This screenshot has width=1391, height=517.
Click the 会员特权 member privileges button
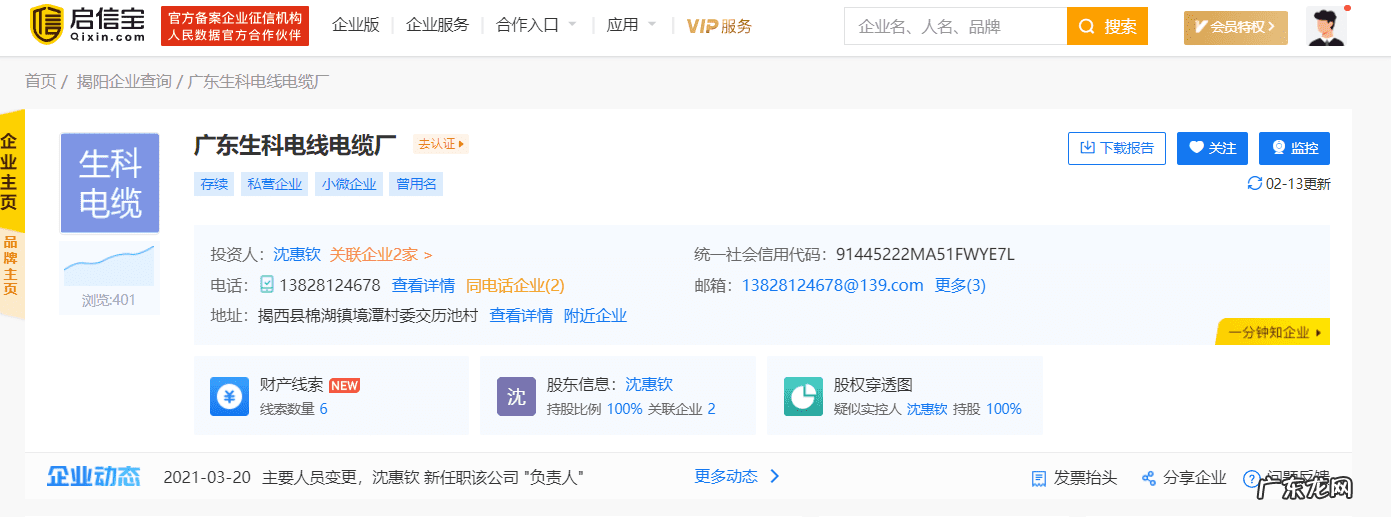1234,28
